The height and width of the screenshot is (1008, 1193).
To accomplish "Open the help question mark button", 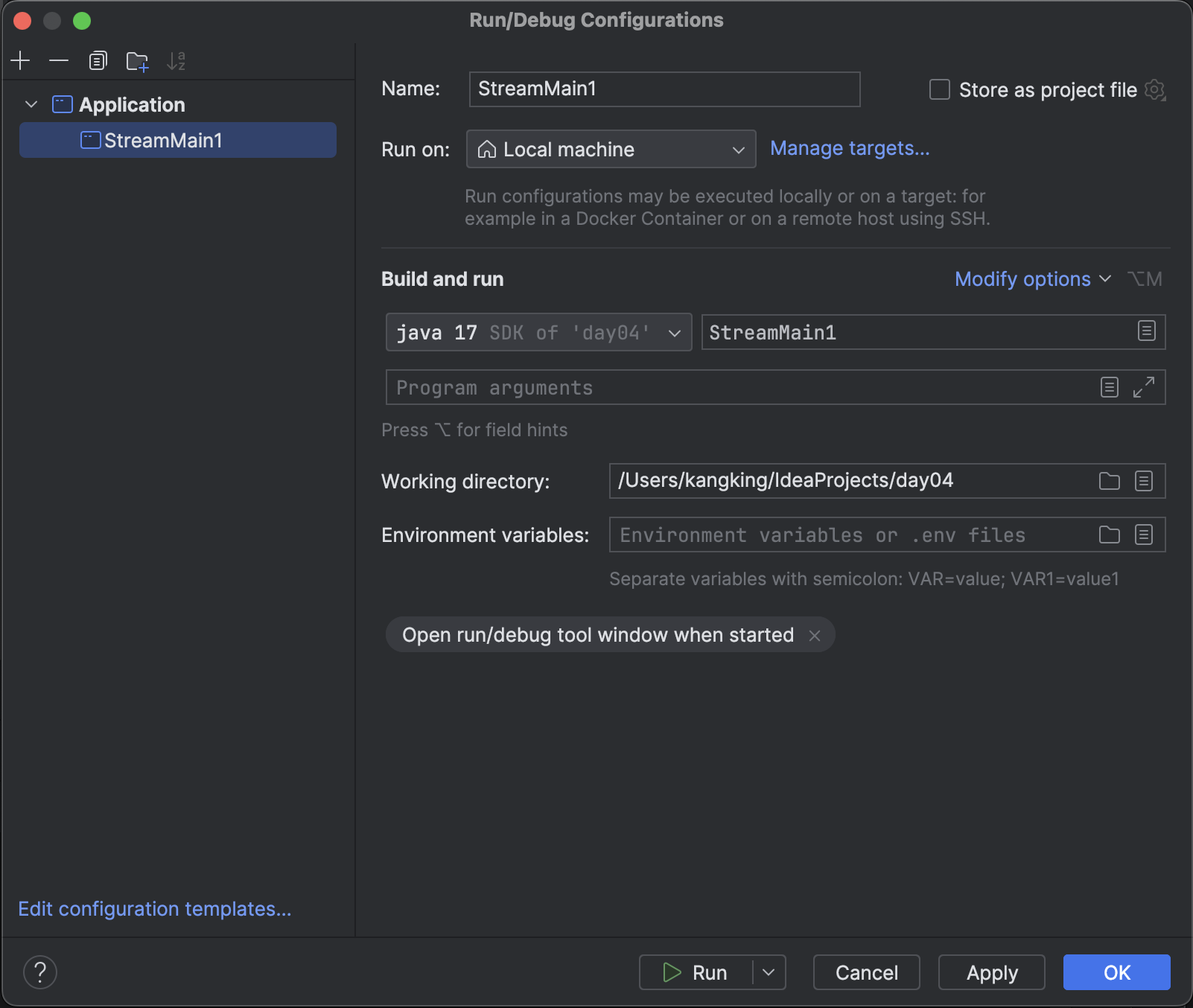I will pyautogui.click(x=40, y=972).
